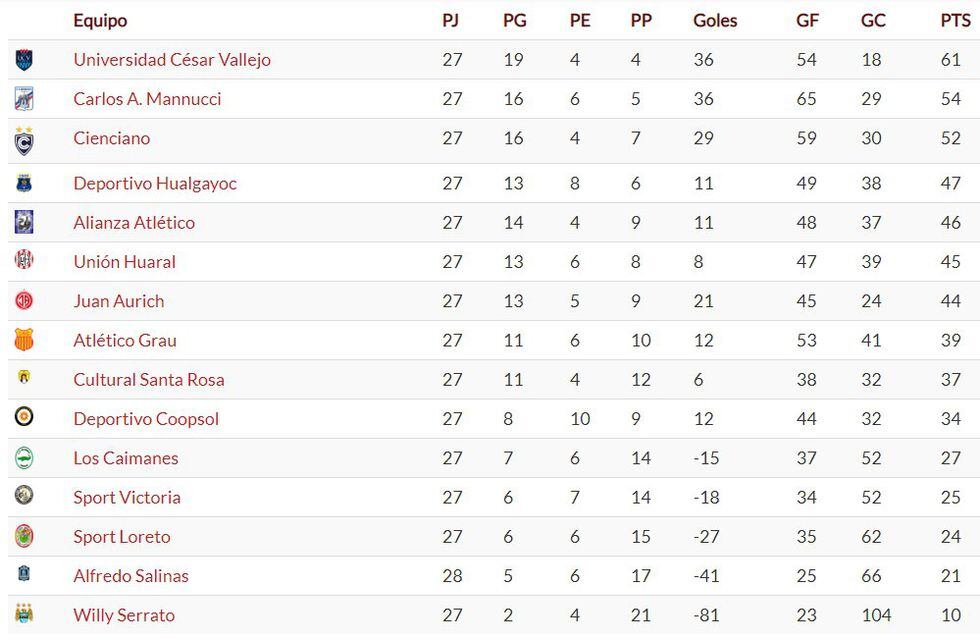Open the Alfredo Salinas team page
The image size is (980, 639).
131,576
